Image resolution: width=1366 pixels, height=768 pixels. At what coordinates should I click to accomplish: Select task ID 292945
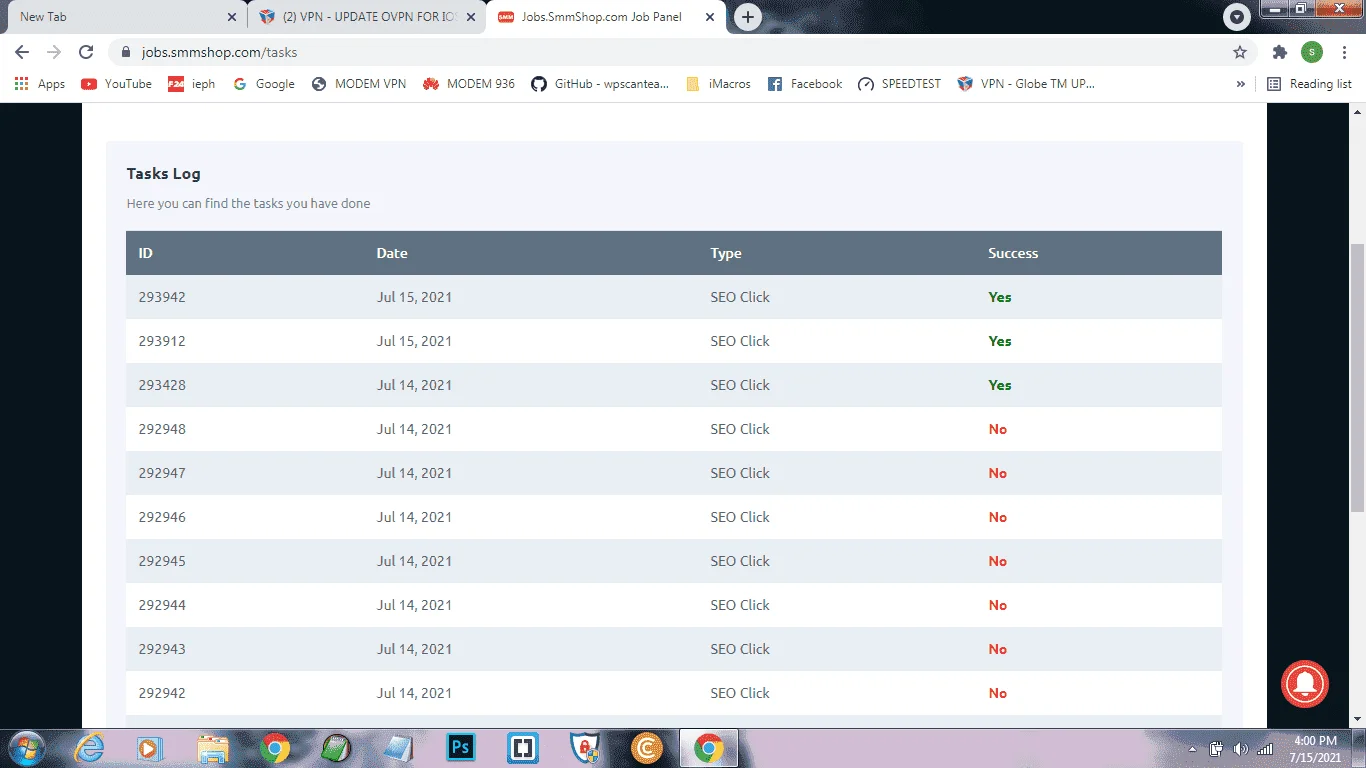(x=162, y=561)
